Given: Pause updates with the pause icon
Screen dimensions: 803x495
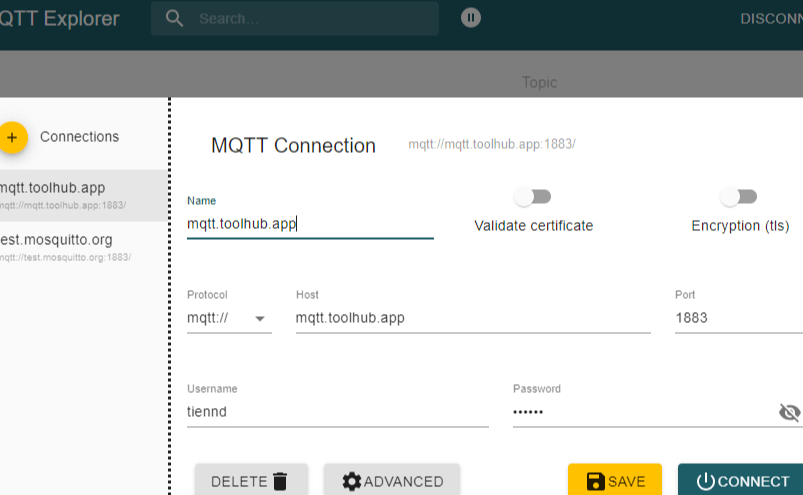Looking at the screenshot, I should [x=471, y=18].
